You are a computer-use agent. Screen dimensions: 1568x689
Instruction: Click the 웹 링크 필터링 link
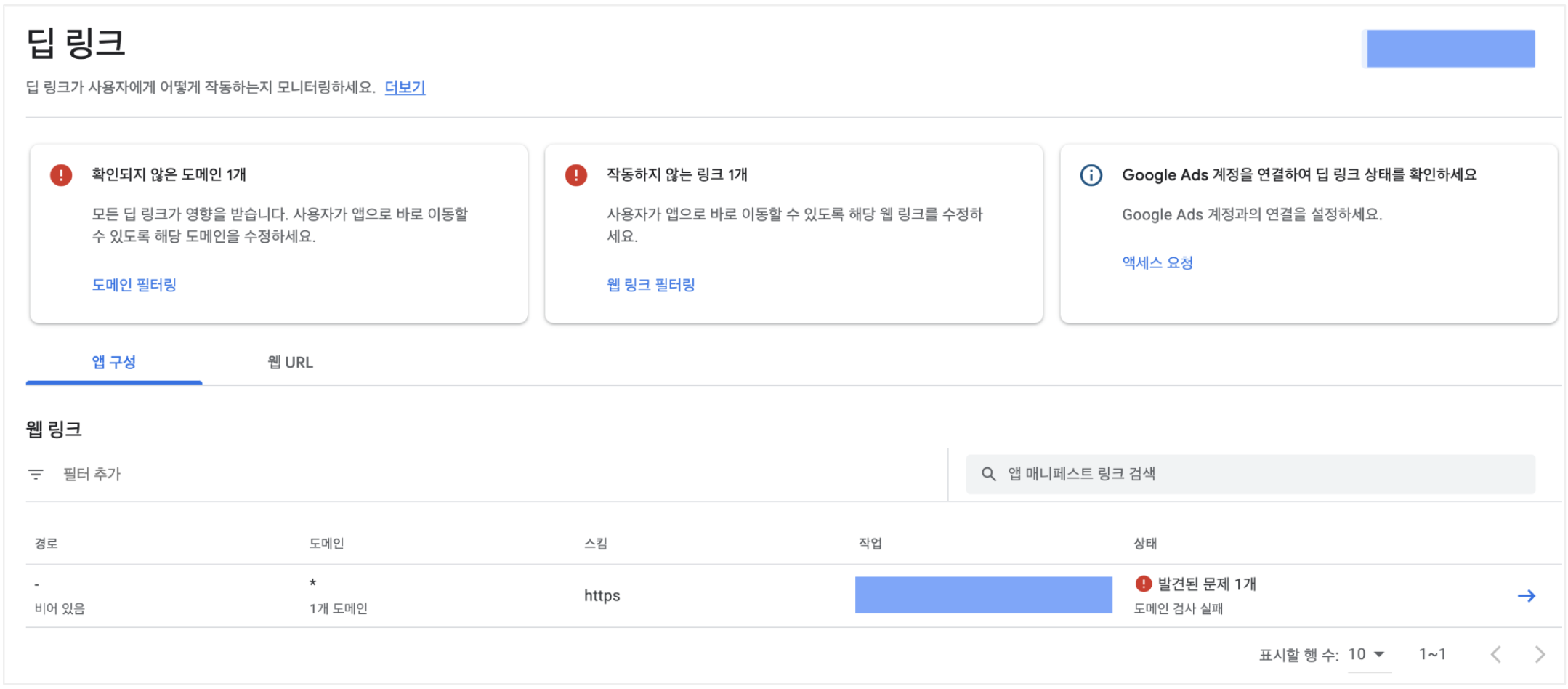[x=651, y=285]
